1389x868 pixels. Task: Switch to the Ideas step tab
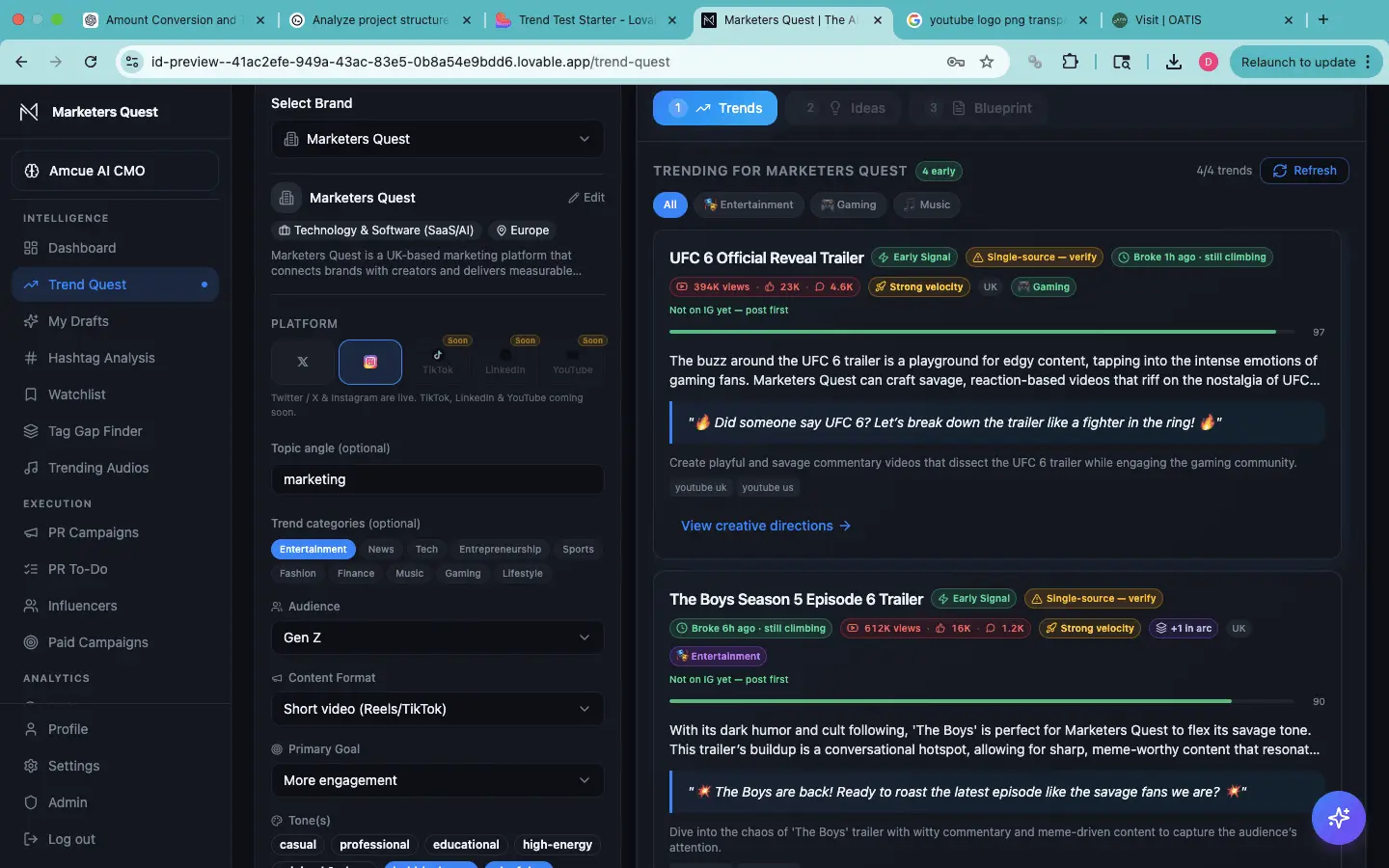click(x=846, y=108)
